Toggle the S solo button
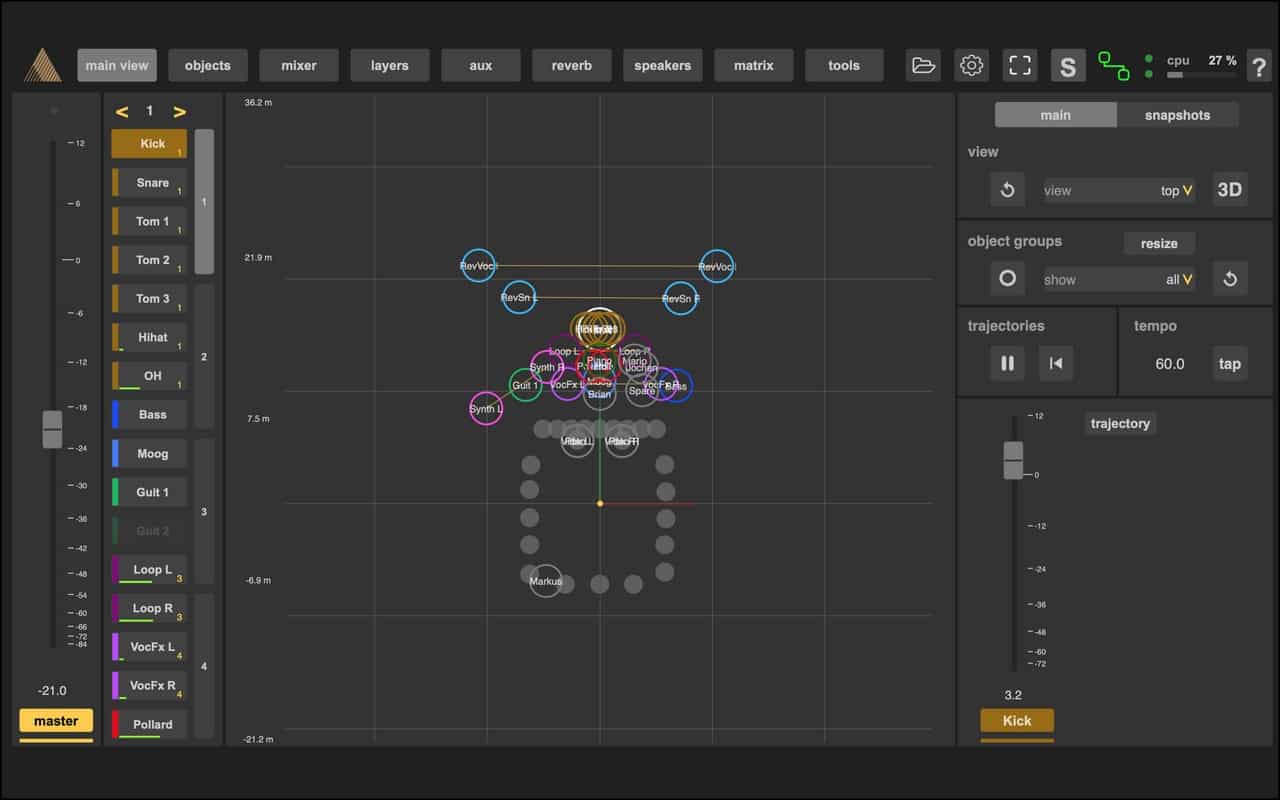The height and width of the screenshot is (800, 1280). [x=1067, y=66]
